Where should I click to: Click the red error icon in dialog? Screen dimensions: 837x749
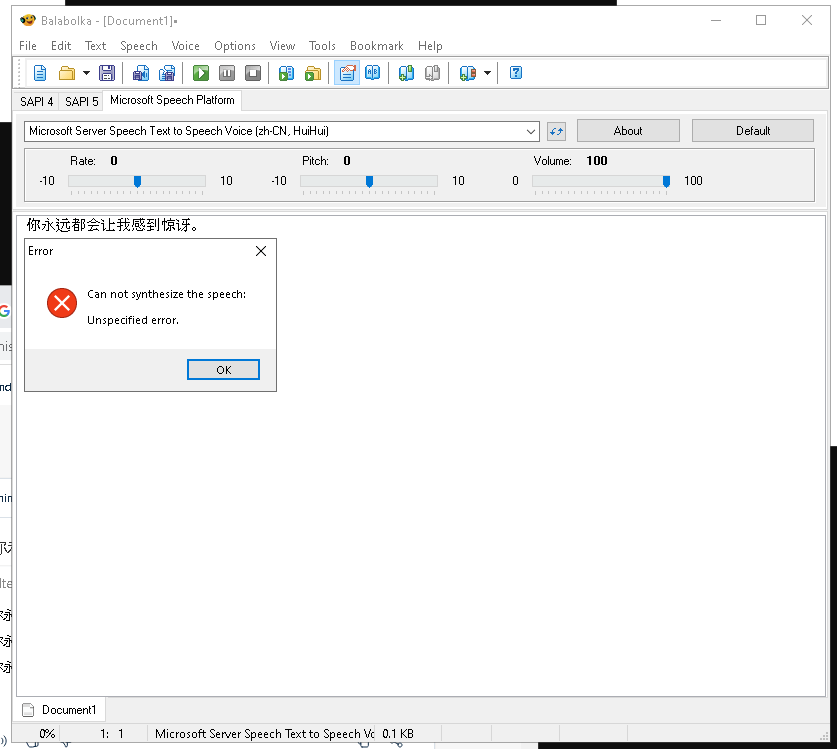62,303
